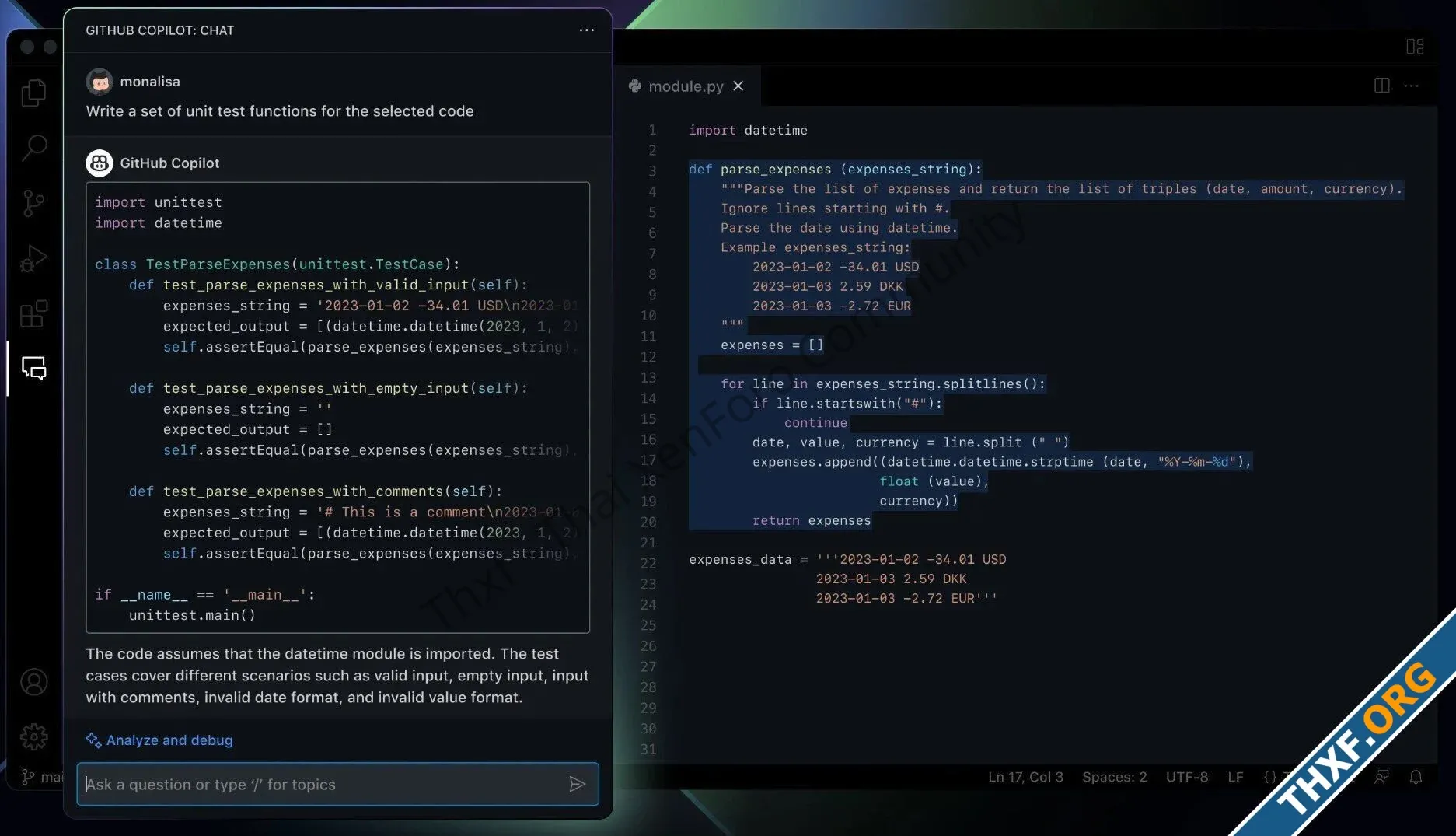Open Source Control branch icon

(x=33, y=203)
